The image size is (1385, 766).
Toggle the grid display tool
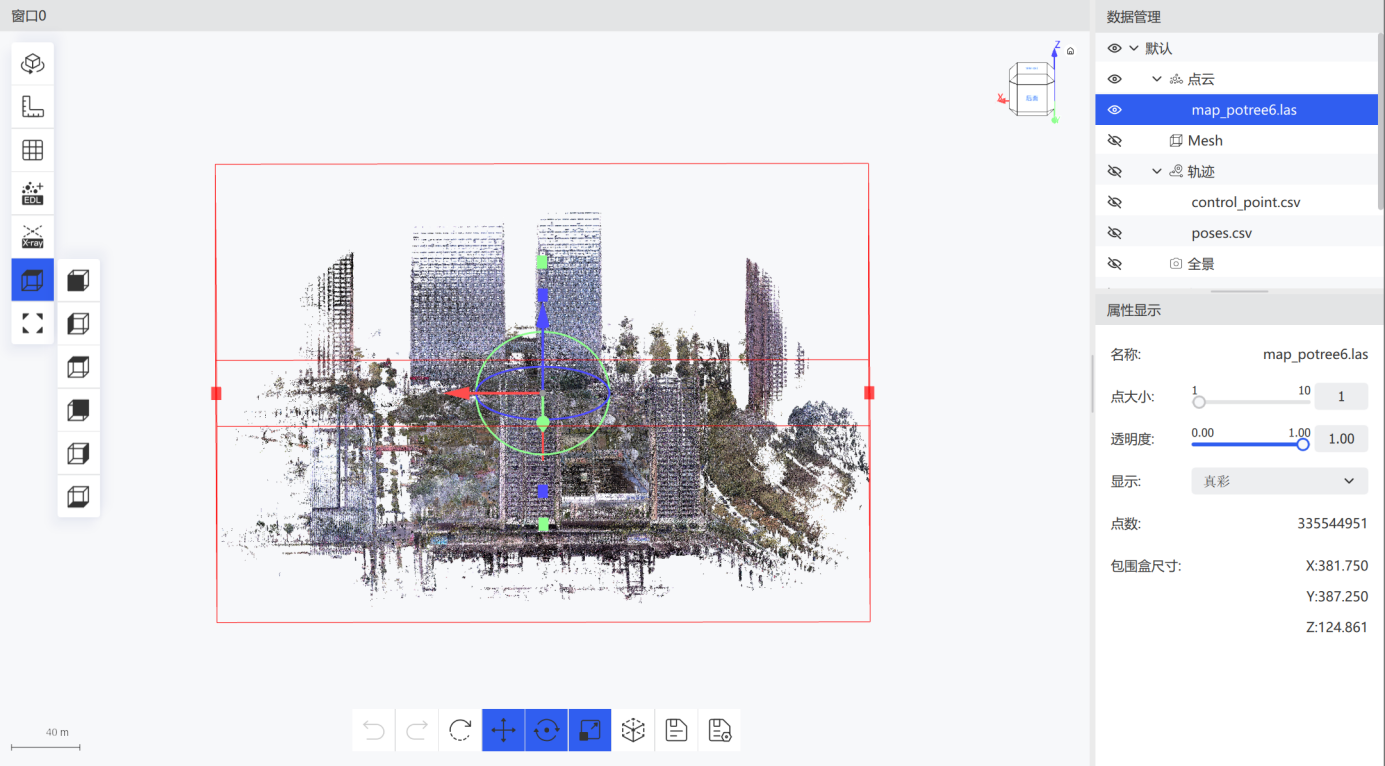point(33,150)
